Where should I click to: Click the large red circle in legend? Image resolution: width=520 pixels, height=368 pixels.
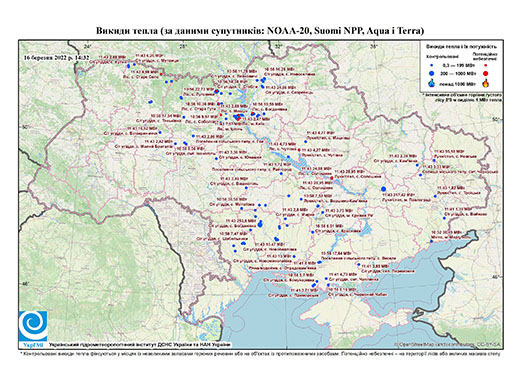tap(486, 73)
